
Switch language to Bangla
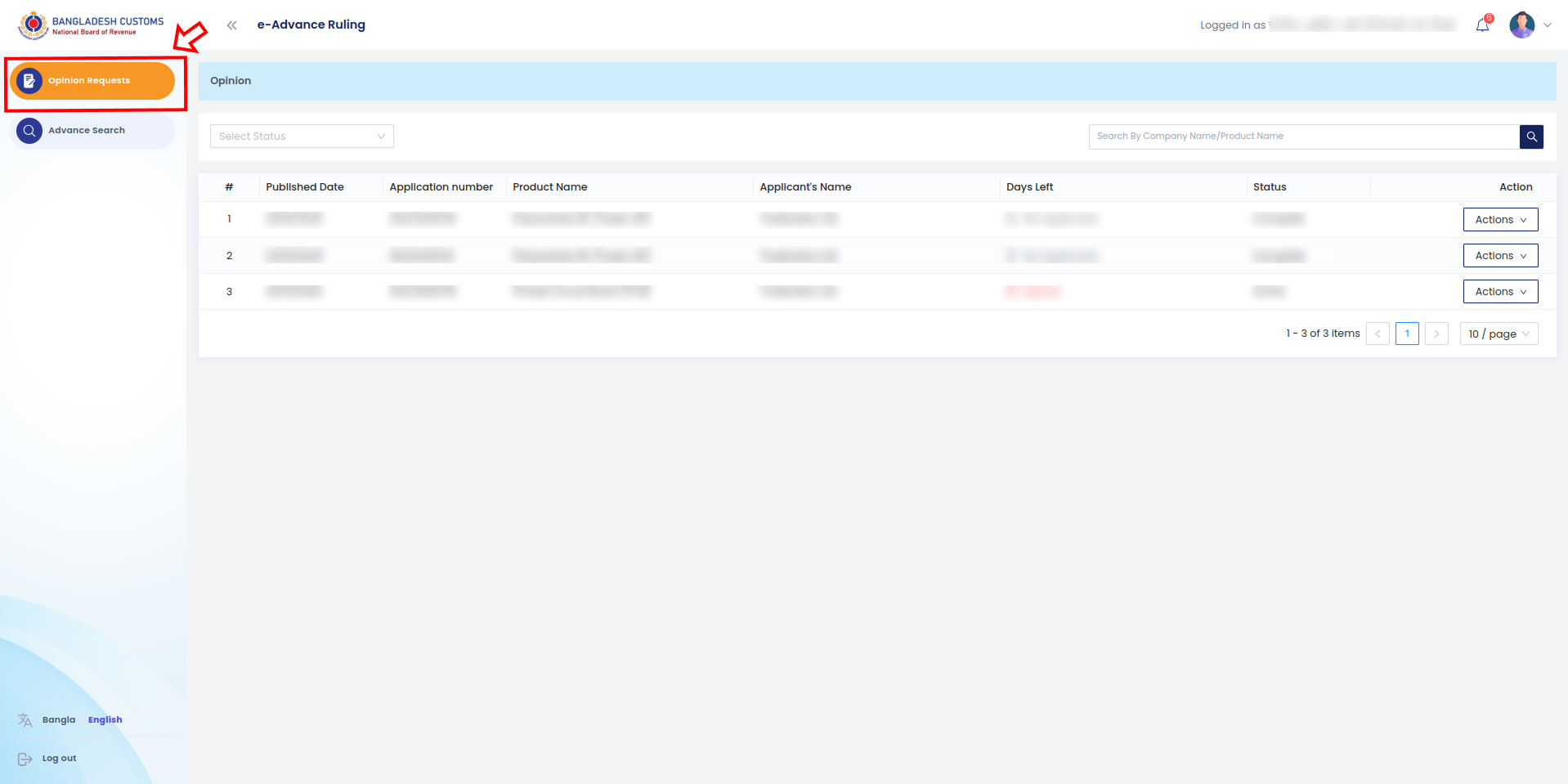click(59, 720)
